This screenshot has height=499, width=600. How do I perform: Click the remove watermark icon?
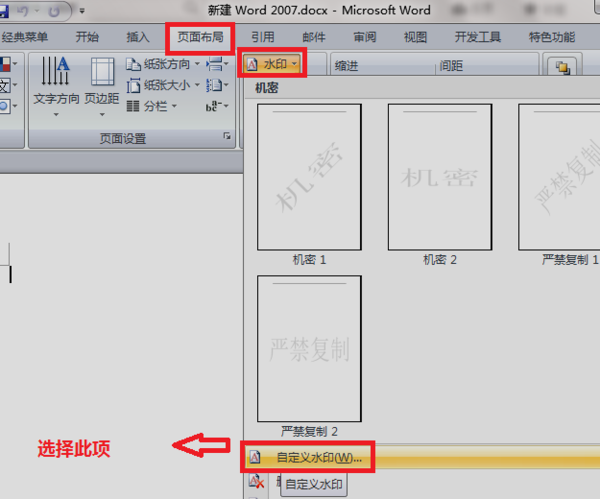click(256, 481)
